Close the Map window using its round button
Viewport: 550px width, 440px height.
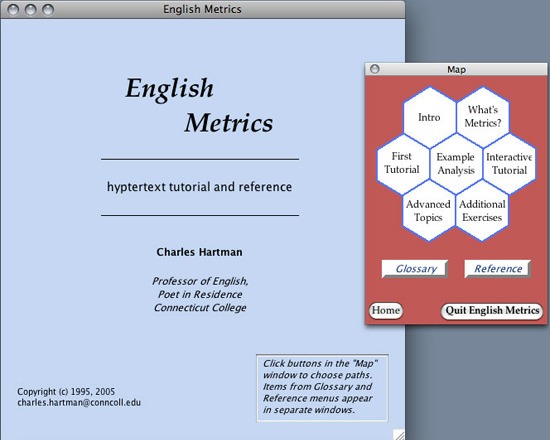(x=375, y=69)
